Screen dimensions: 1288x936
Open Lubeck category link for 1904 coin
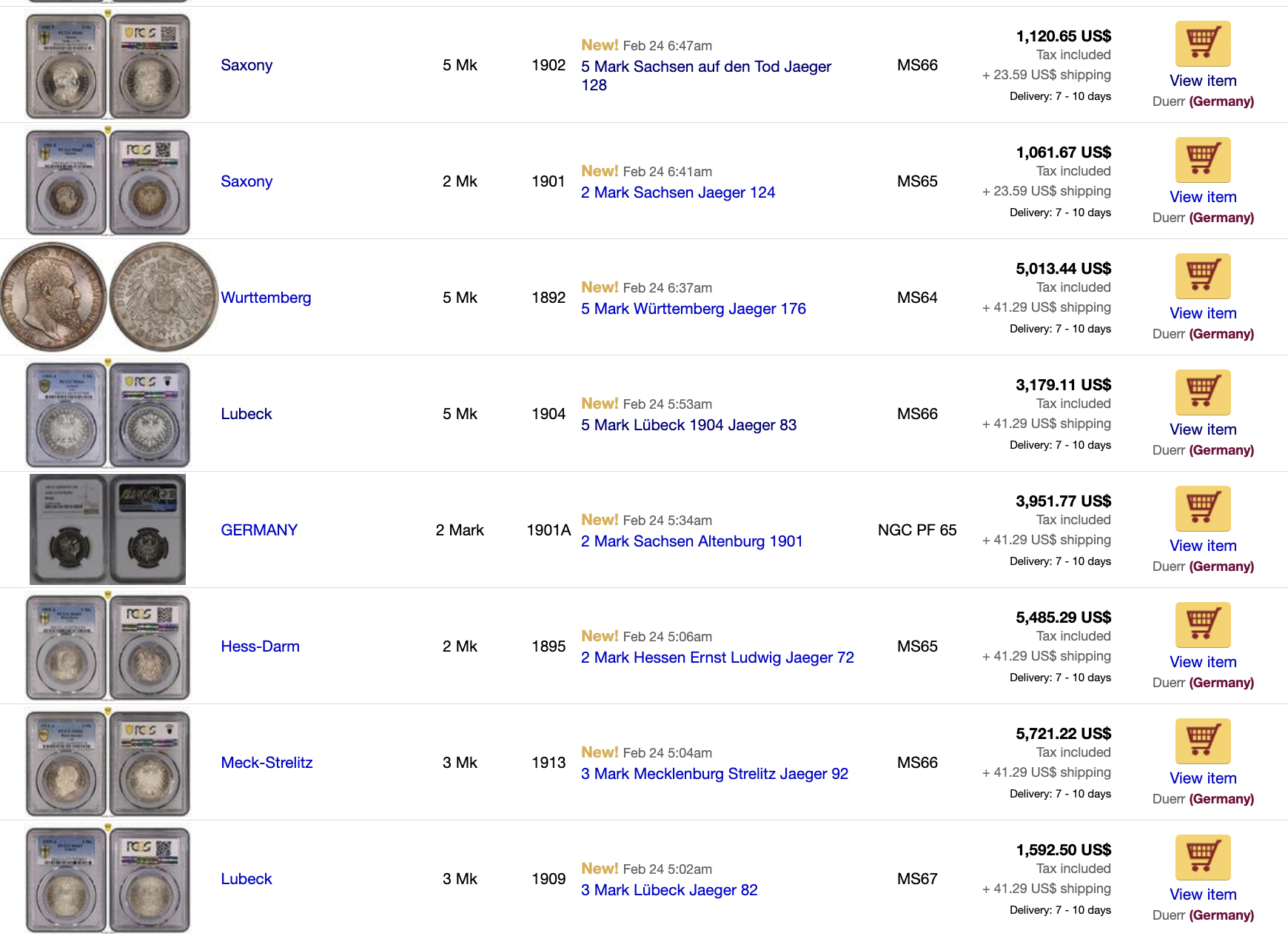[246, 414]
